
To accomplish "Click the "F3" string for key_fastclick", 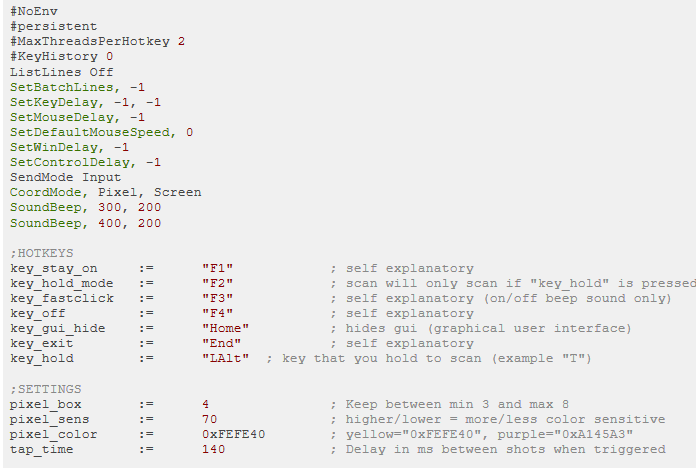I will (x=218, y=298).
